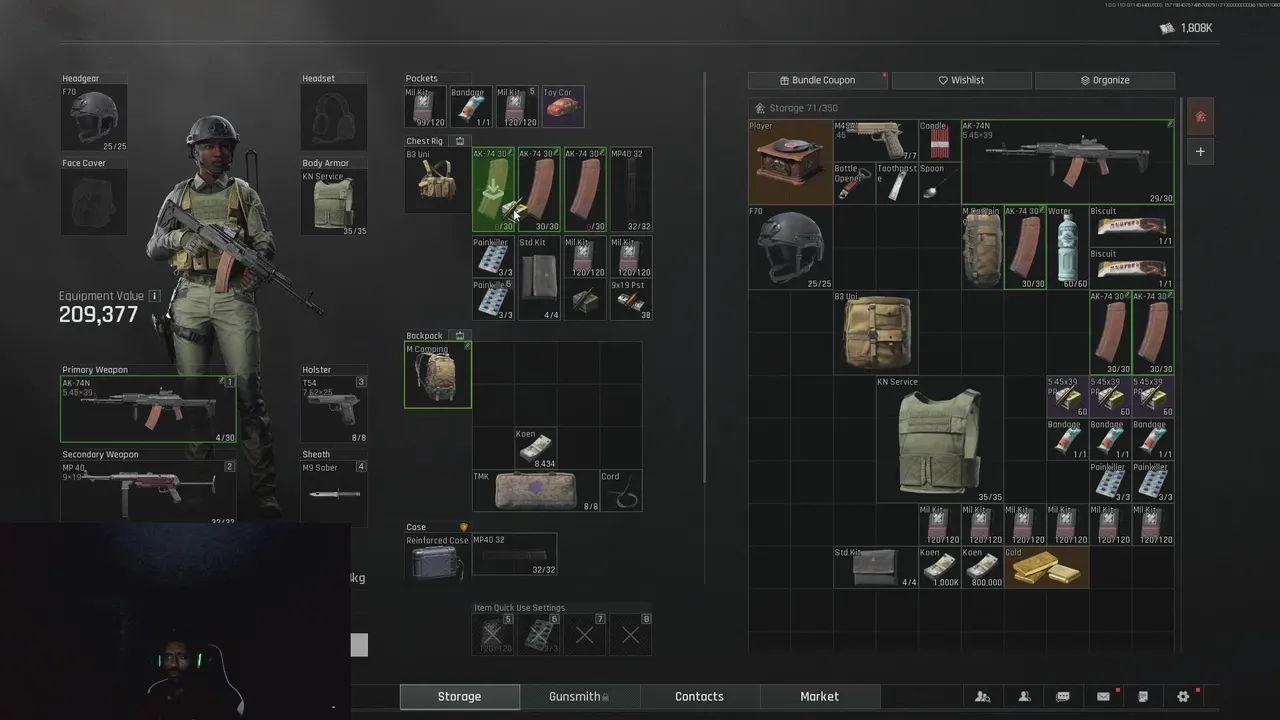Viewport: 1280px width, 720px height.
Task: Open the chat messages icon
Action: 1063,697
